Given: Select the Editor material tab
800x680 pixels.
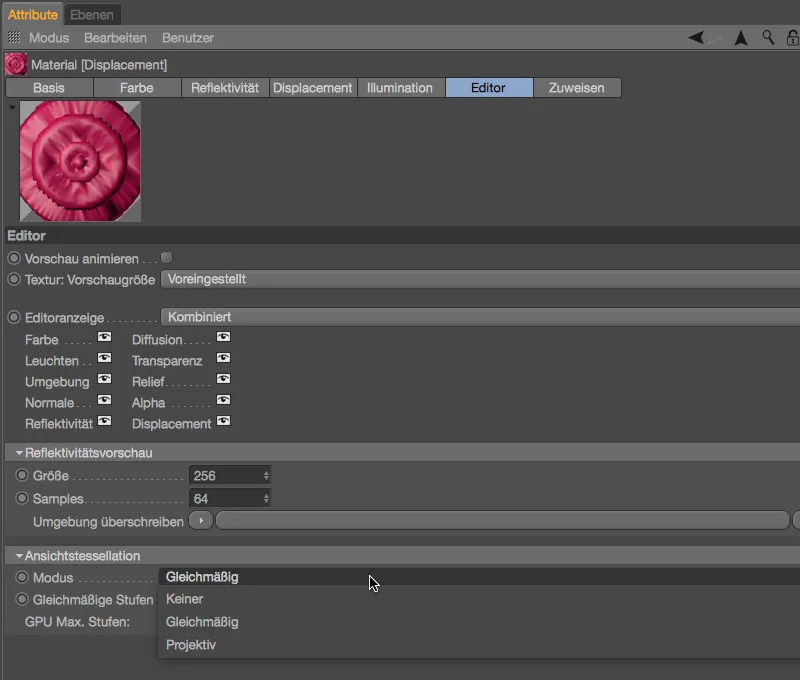Looking at the screenshot, I should coord(488,88).
